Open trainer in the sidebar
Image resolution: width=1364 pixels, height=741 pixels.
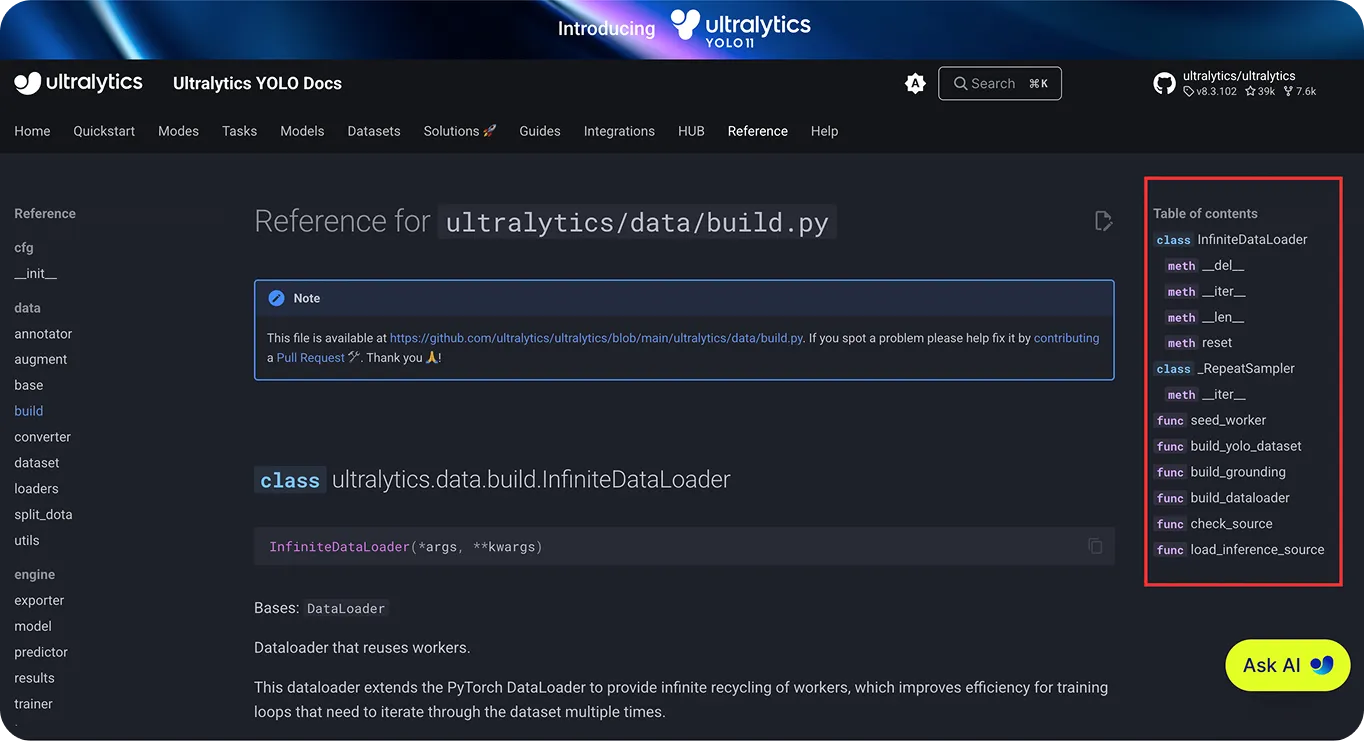[33, 704]
